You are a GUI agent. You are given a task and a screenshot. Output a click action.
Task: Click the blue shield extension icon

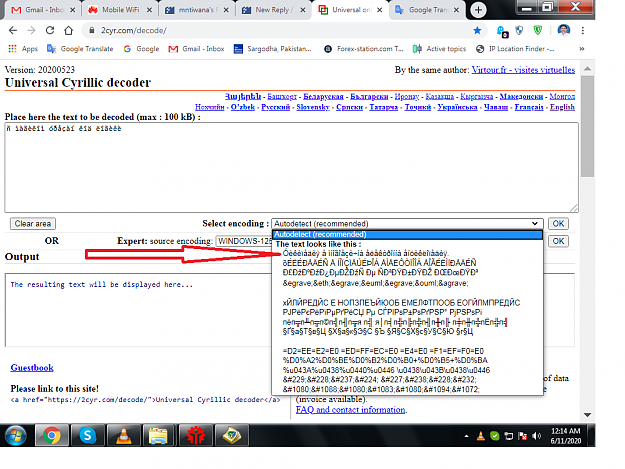pos(519,30)
